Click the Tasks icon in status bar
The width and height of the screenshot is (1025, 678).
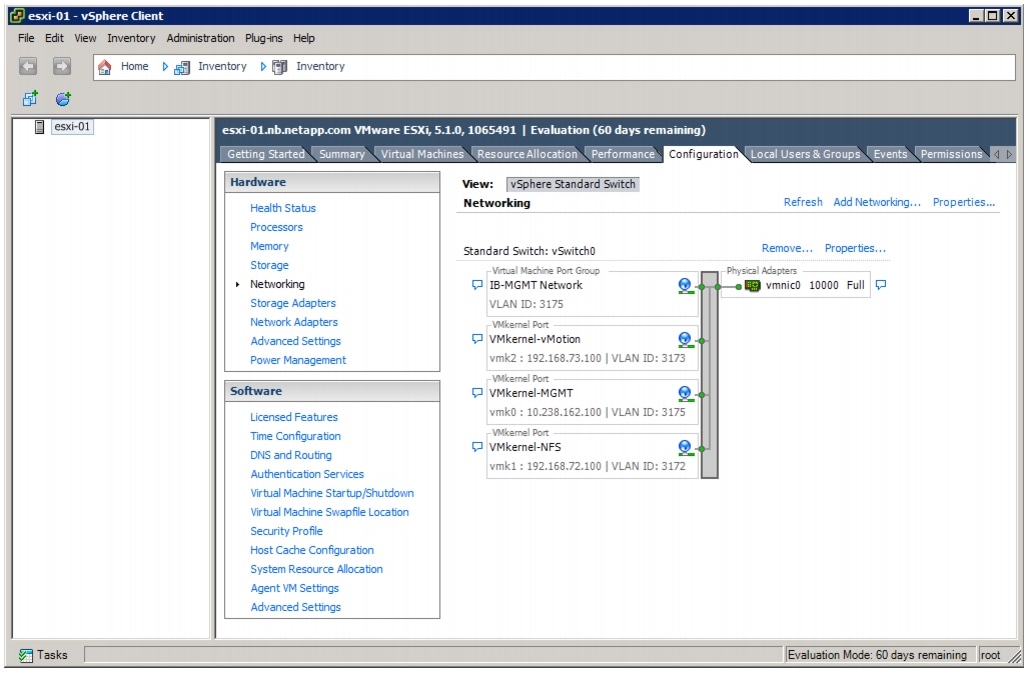pos(26,655)
